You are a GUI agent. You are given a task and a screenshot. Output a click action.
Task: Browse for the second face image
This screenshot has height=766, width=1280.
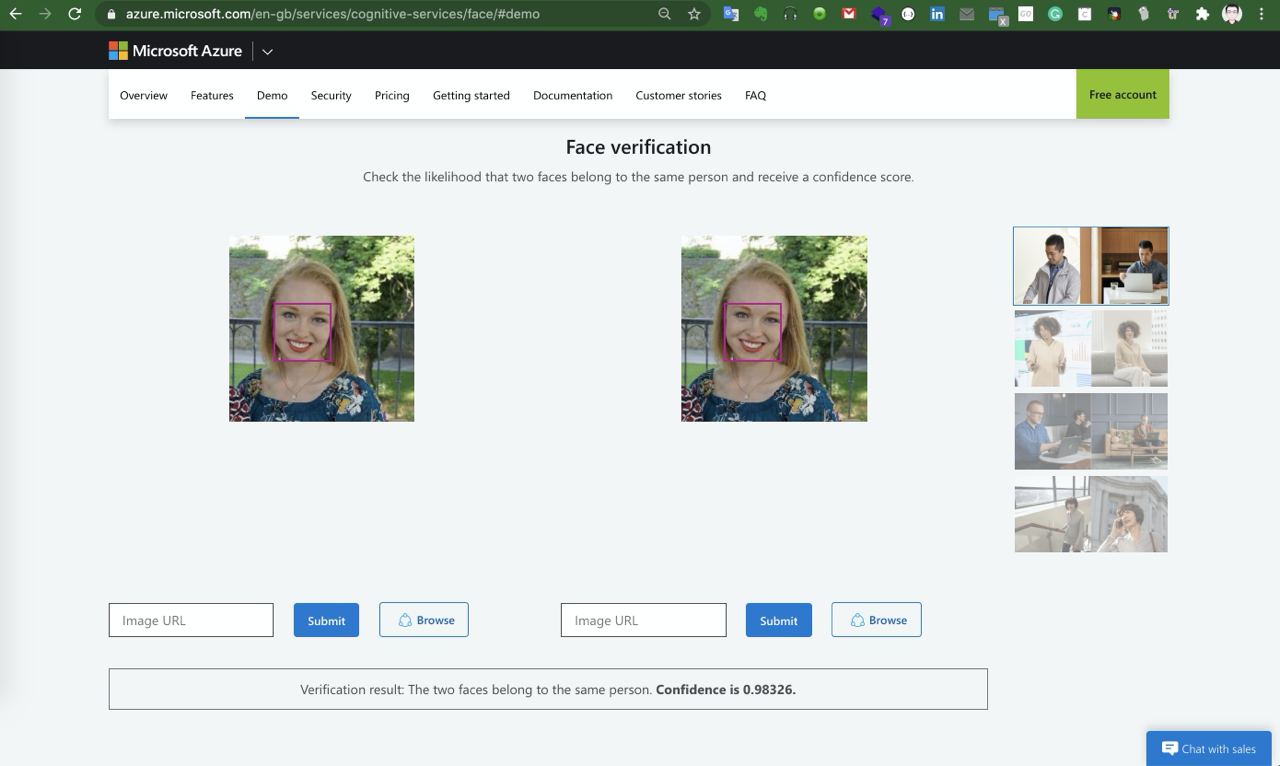pos(876,620)
